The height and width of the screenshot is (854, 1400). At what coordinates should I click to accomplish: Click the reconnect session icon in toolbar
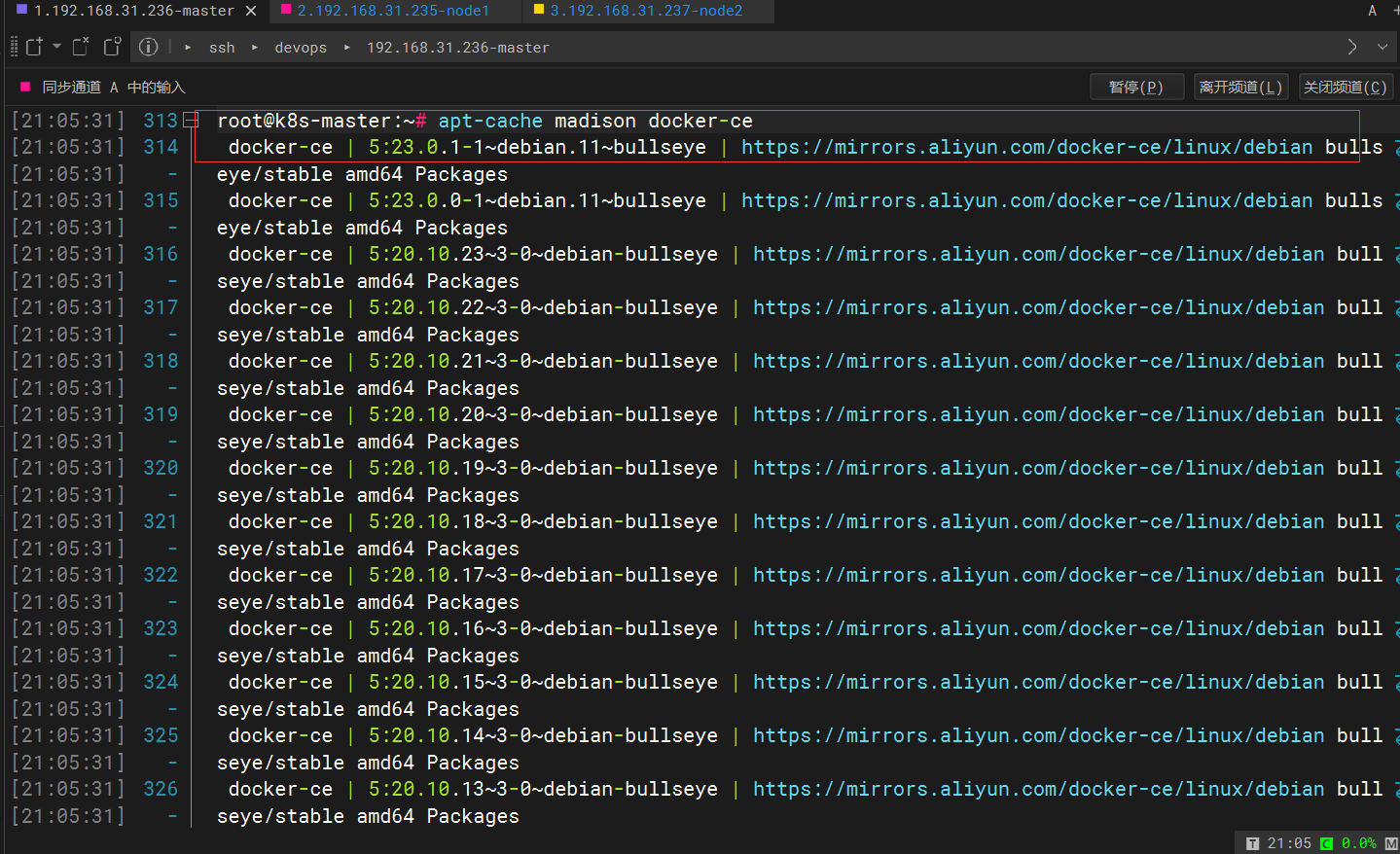click(x=112, y=47)
